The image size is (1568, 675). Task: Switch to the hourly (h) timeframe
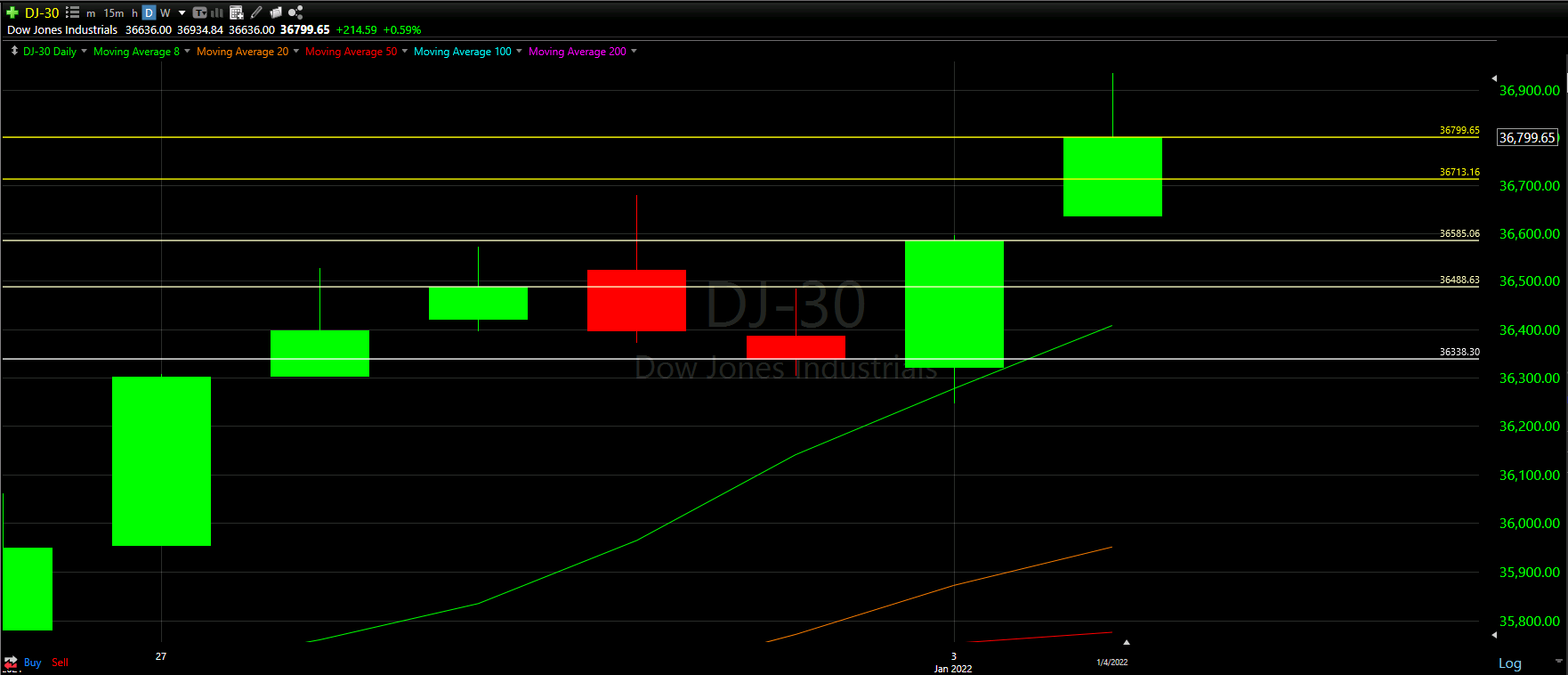134,13
